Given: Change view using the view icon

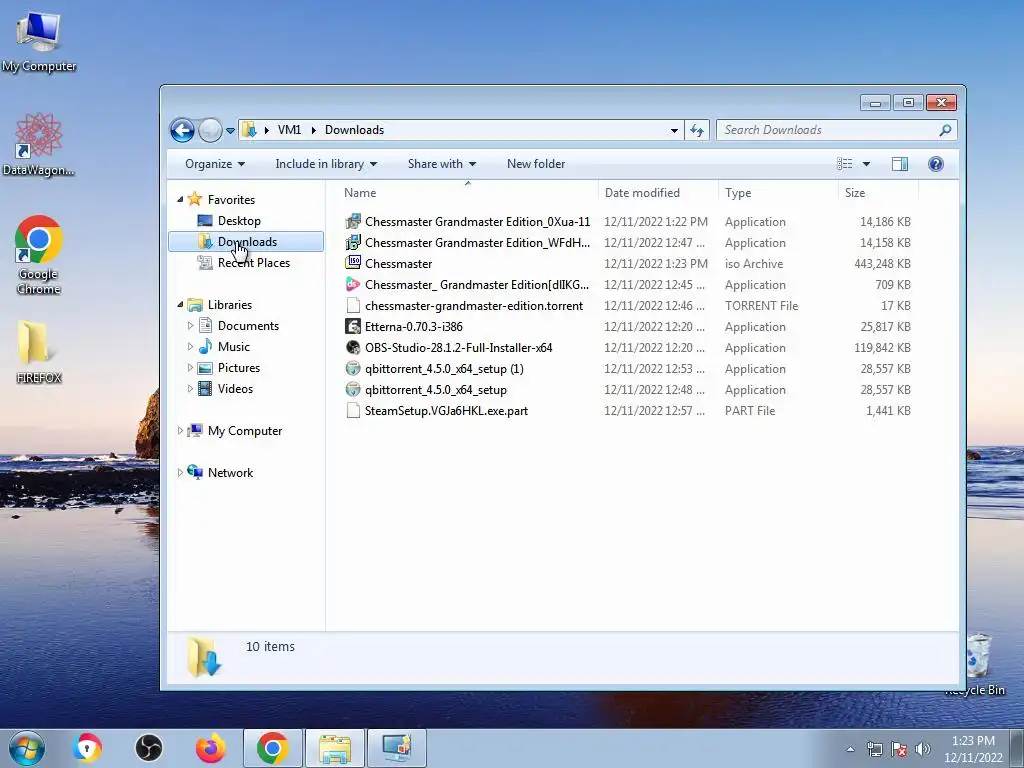Looking at the screenshot, I should [844, 164].
